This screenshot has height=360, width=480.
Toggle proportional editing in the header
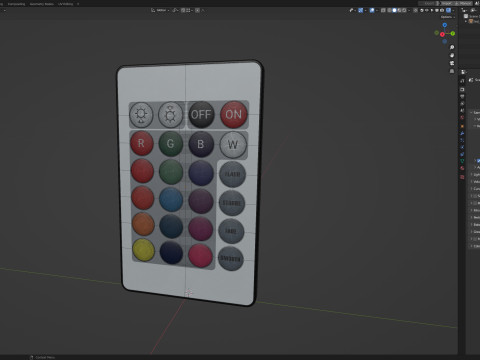tap(197, 10)
